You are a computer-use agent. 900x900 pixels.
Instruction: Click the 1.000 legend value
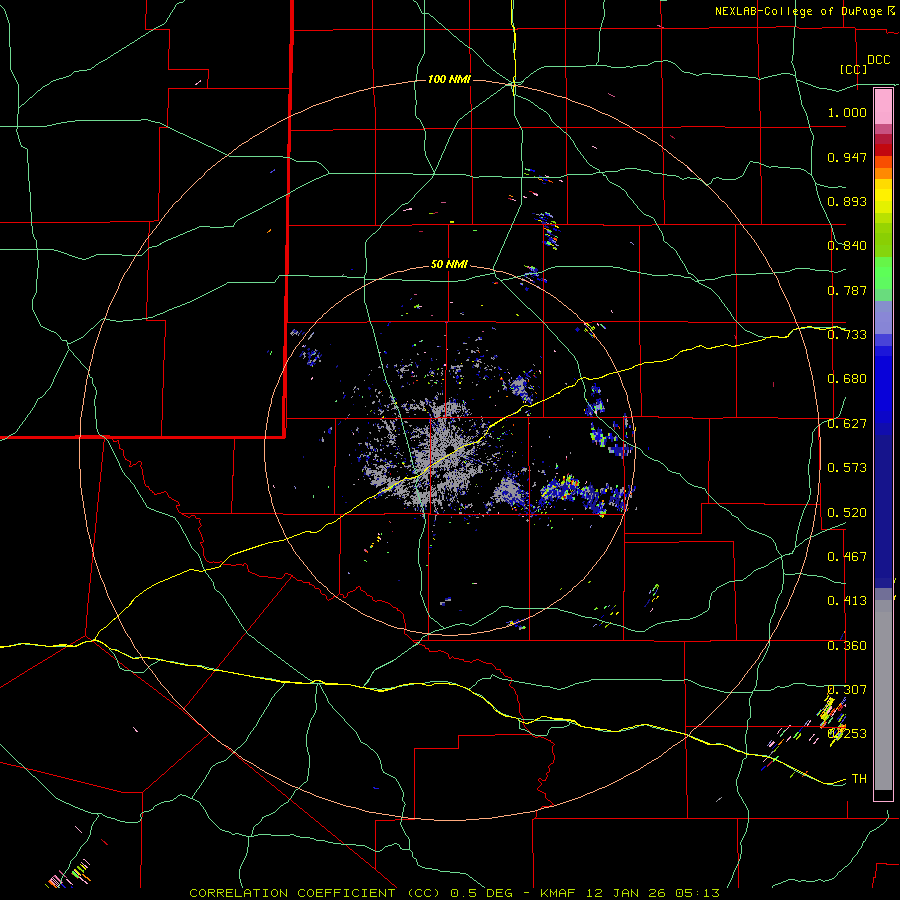(x=847, y=112)
